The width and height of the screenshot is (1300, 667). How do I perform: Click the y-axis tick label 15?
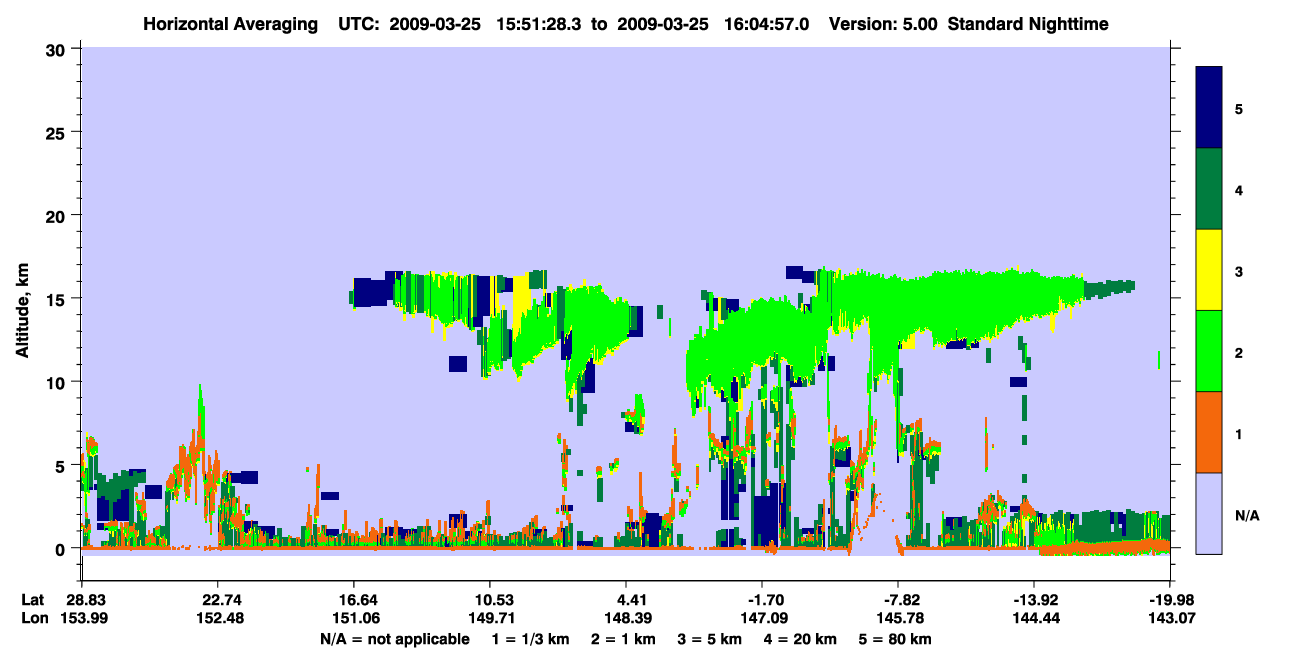58,299
